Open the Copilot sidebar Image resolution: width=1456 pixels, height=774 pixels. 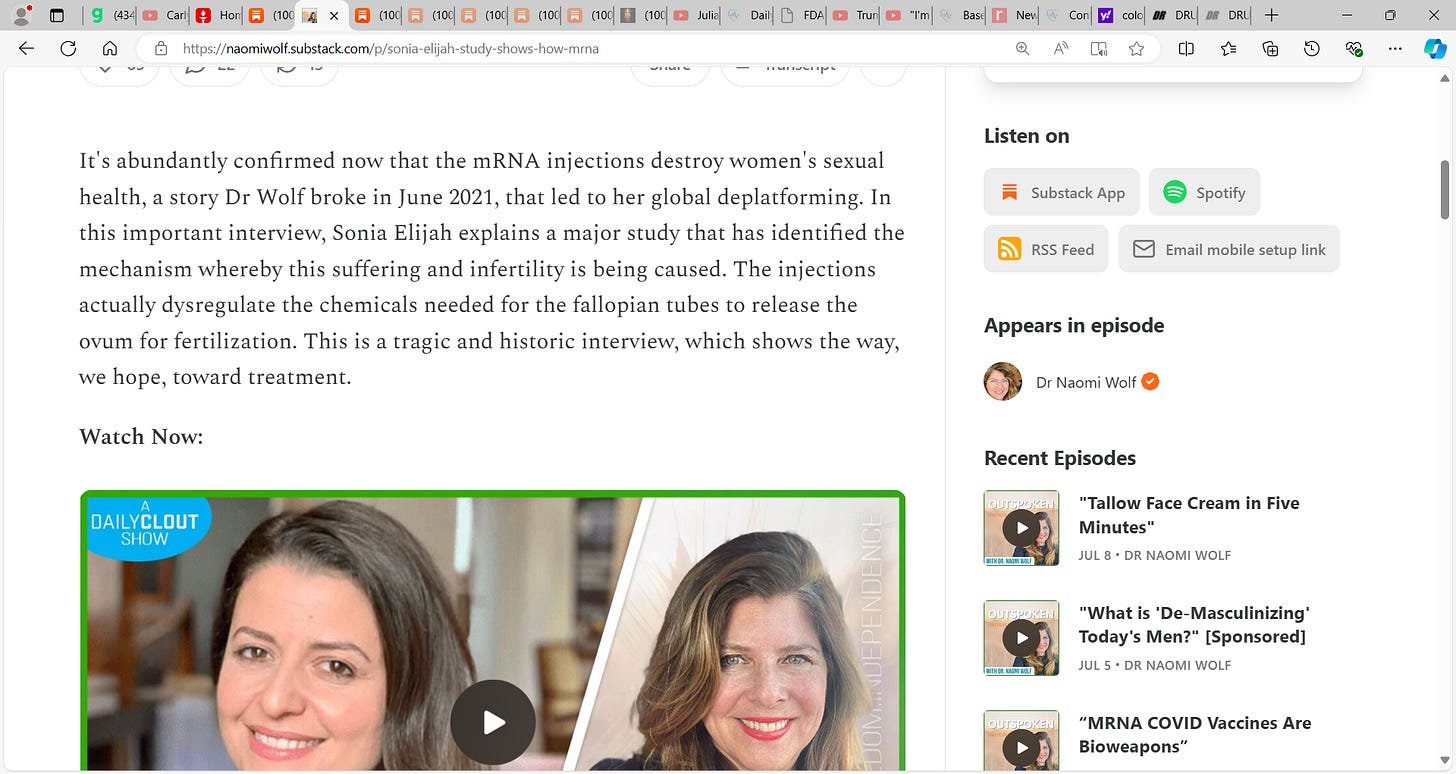pyautogui.click(x=1435, y=48)
